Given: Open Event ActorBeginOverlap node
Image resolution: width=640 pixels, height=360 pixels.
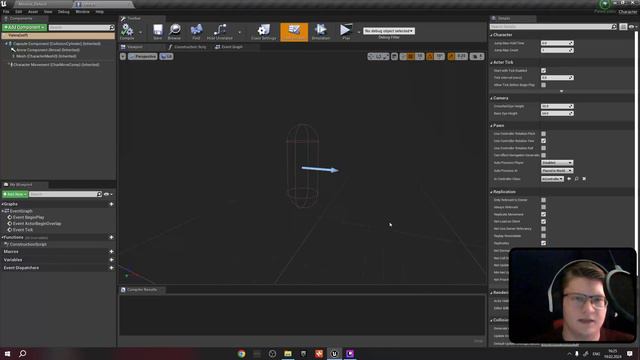Looking at the screenshot, I should coord(37,224).
